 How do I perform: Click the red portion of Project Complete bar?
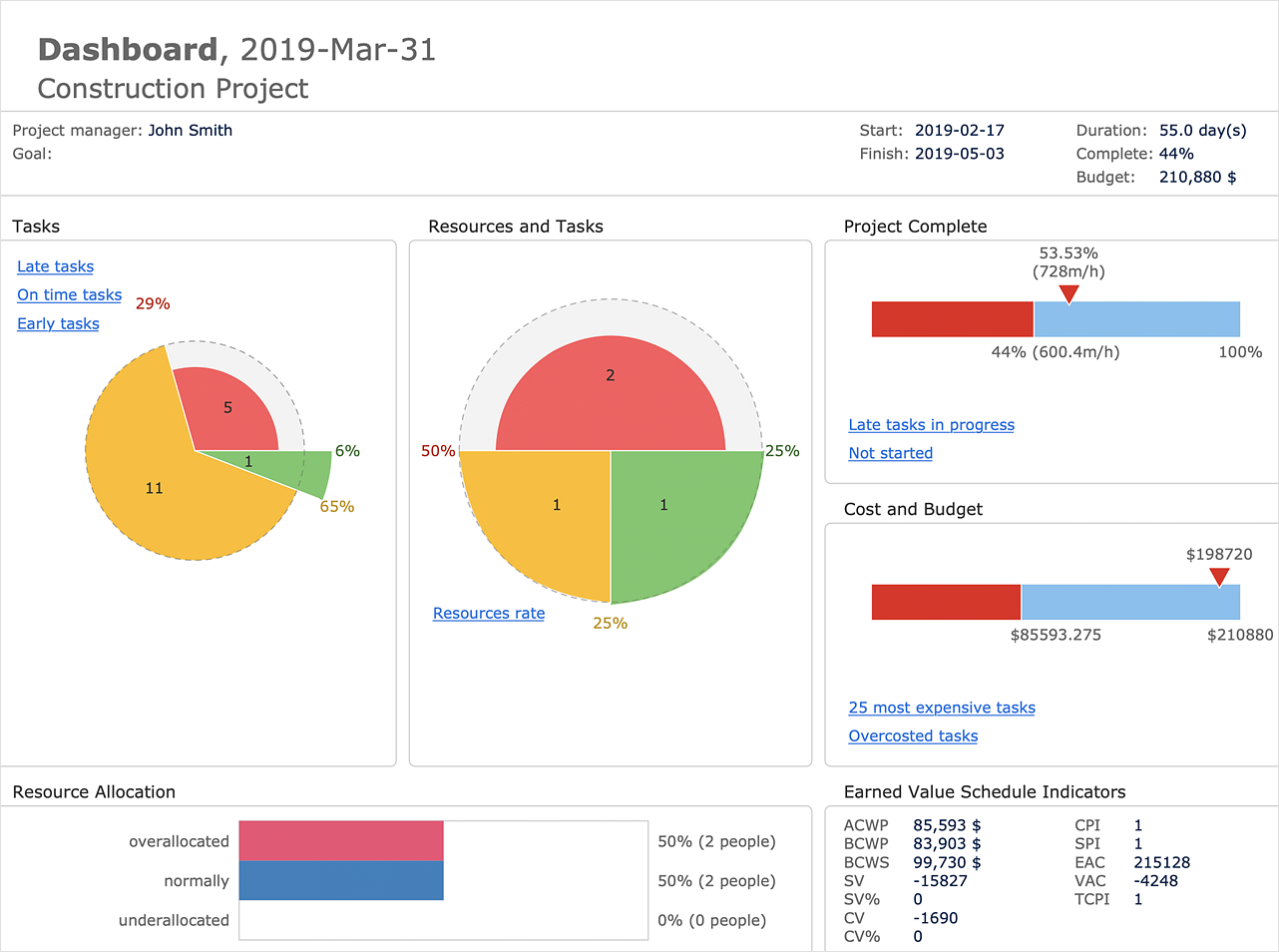tap(952, 319)
